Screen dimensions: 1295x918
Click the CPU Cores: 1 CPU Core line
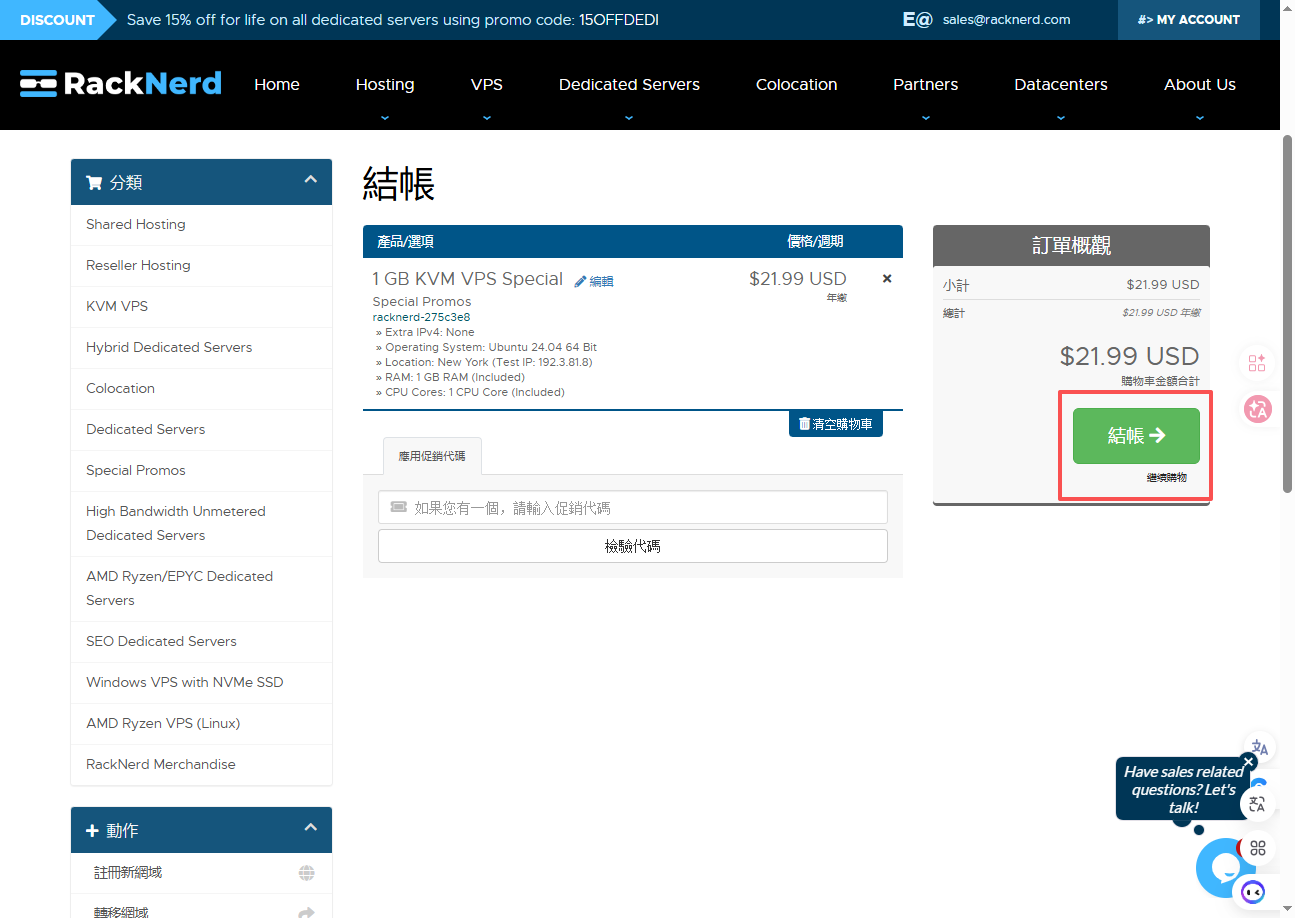click(470, 392)
